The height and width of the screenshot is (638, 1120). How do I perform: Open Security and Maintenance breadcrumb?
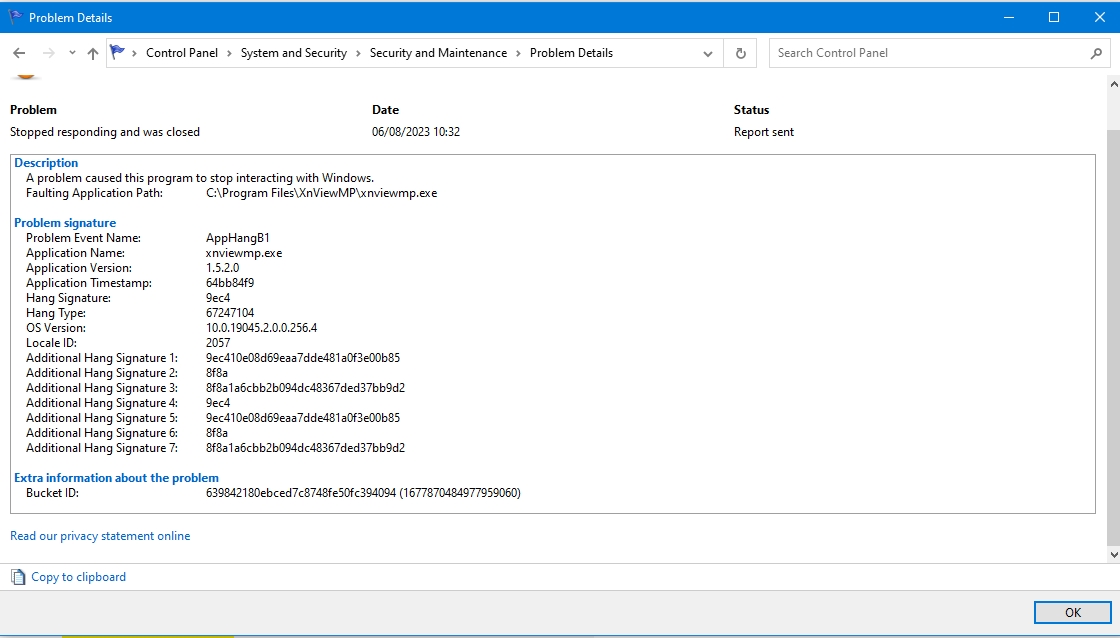(438, 53)
